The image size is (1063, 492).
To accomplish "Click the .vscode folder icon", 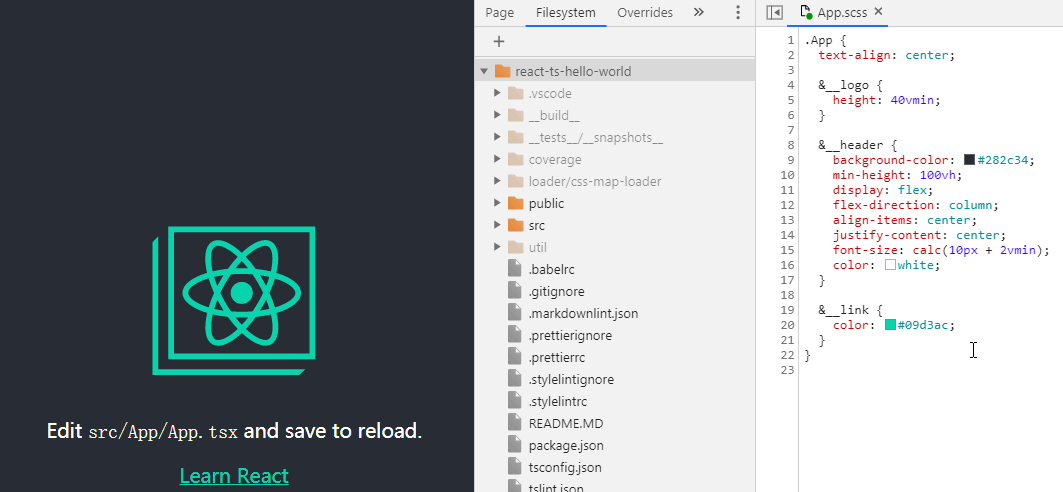I will pyautogui.click(x=516, y=93).
